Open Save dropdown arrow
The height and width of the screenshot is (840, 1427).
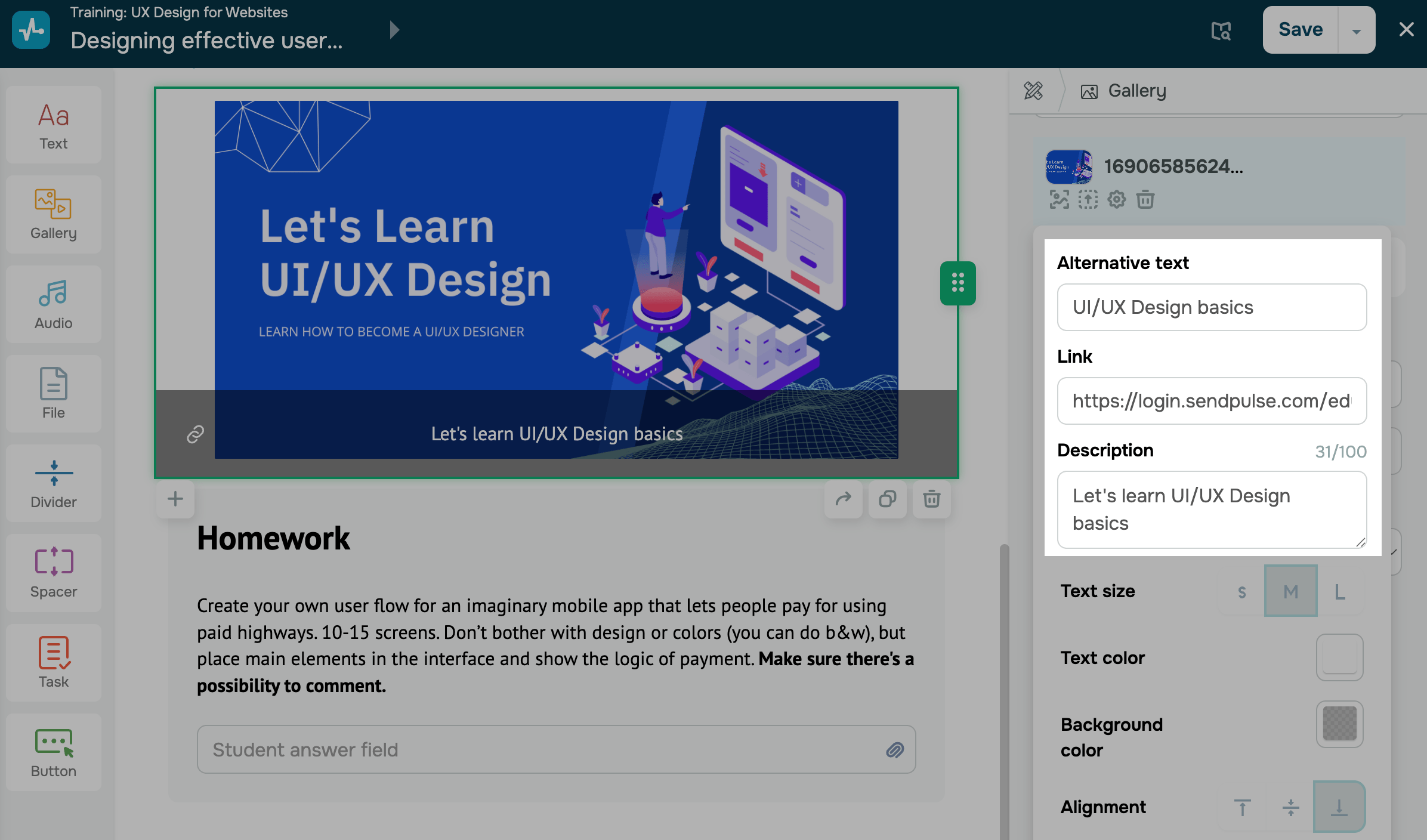(1356, 31)
